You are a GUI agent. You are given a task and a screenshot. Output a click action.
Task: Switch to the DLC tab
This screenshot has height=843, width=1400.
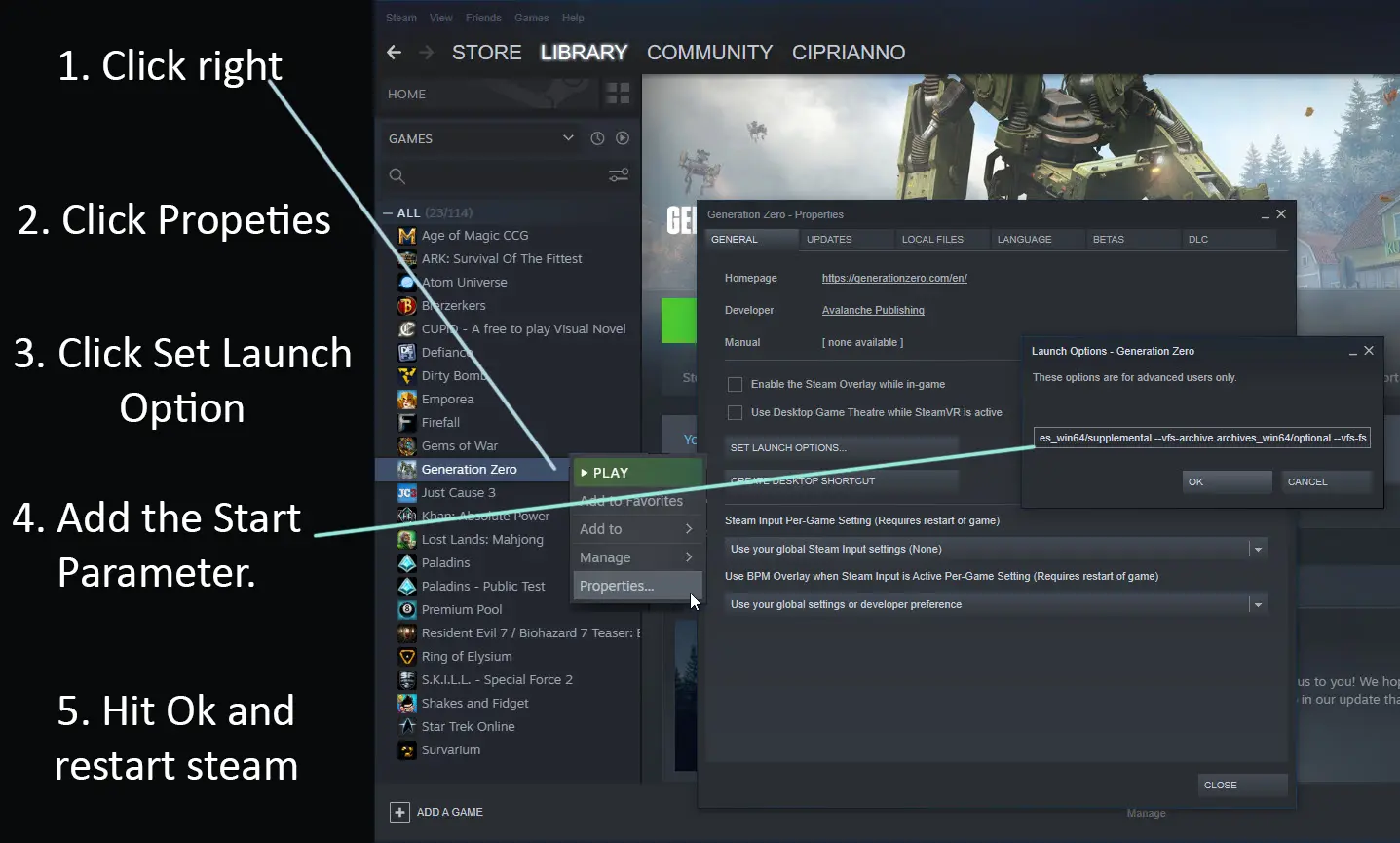pyautogui.click(x=1229, y=240)
